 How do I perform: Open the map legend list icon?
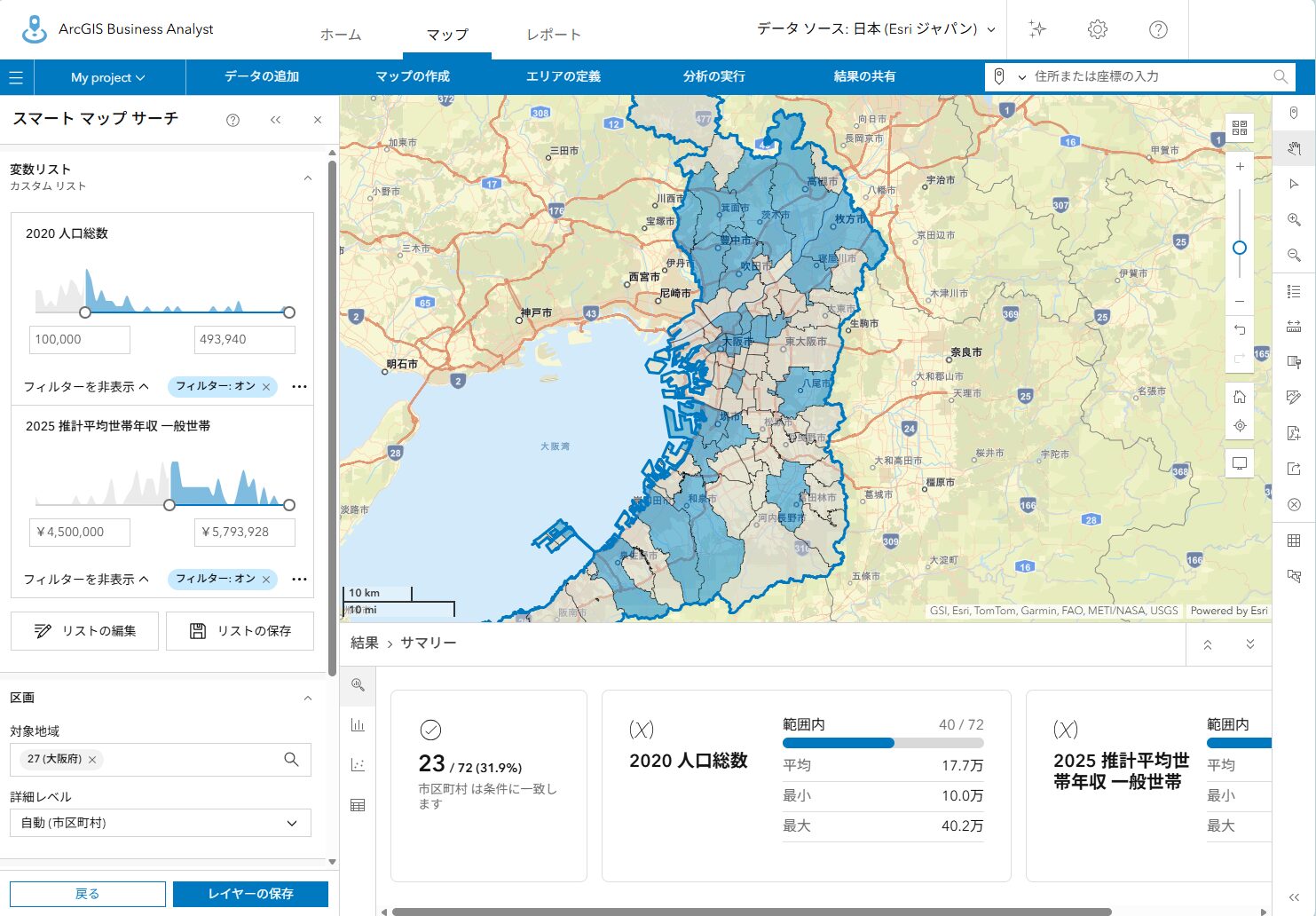click(1294, 291)
